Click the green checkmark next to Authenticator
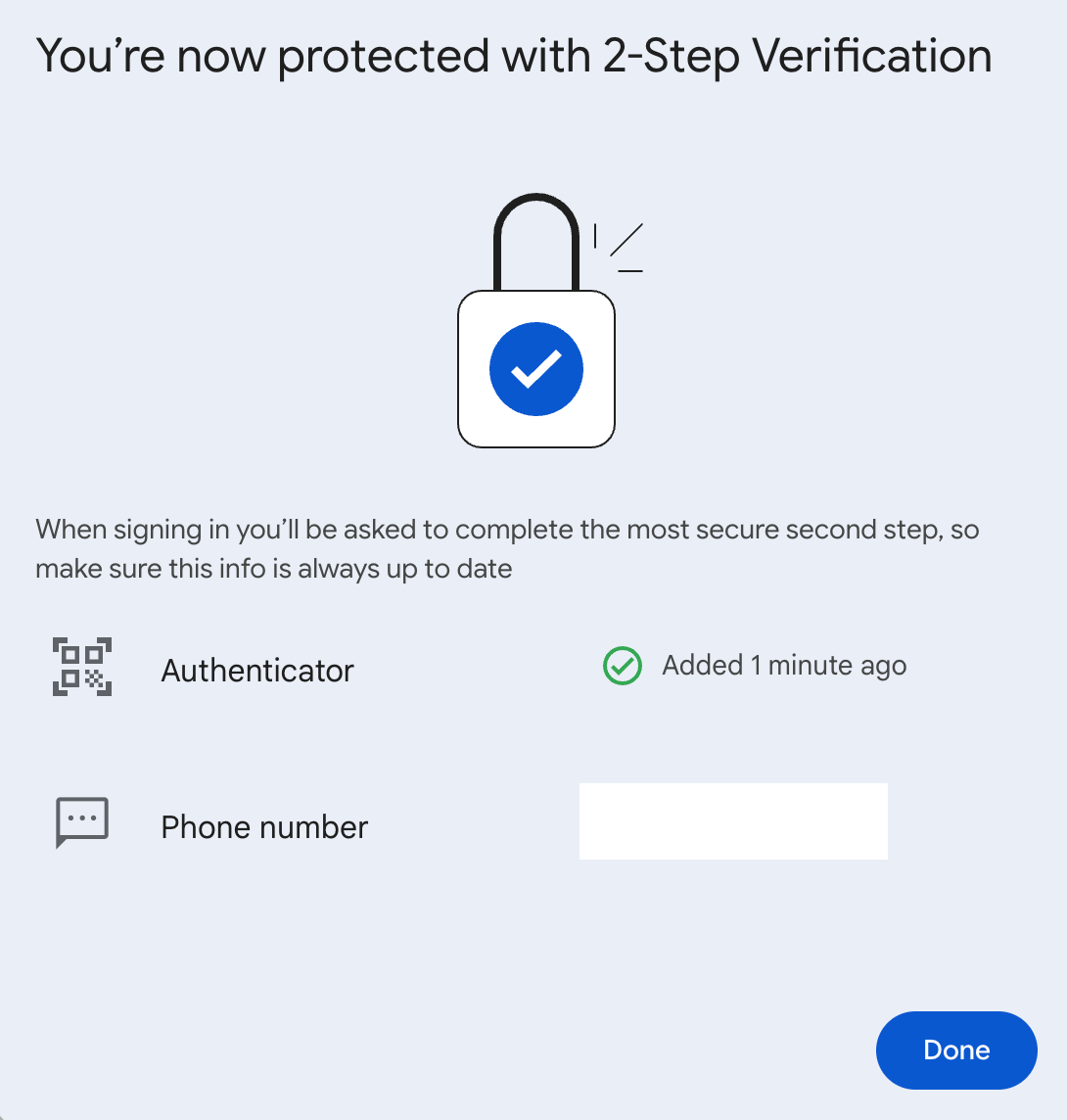 tap(622, 666)
